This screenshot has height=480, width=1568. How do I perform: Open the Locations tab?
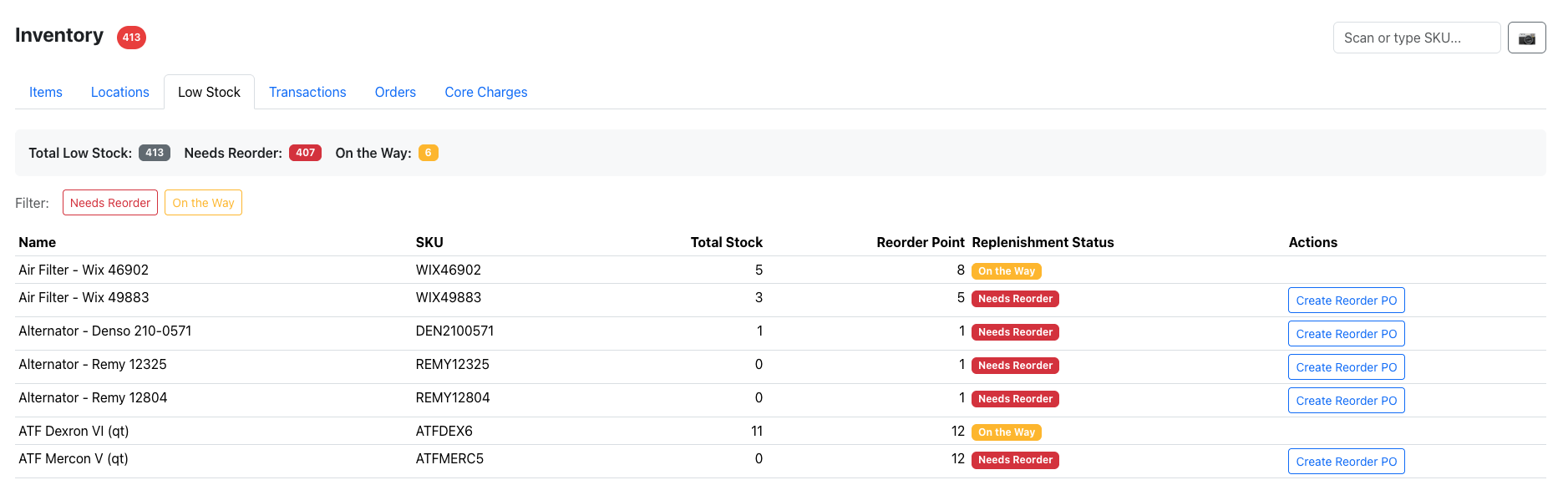point(120,92)
